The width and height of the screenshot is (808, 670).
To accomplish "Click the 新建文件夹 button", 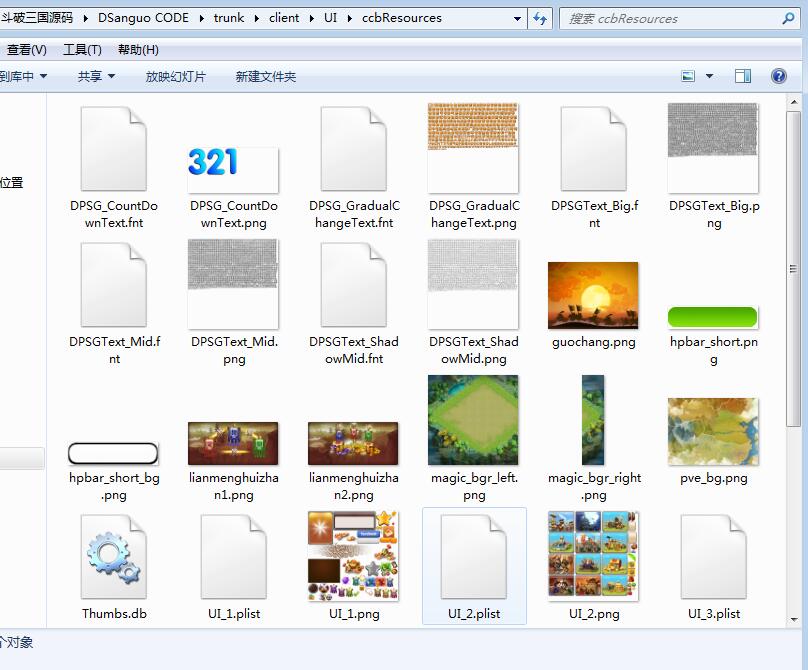I will [x=266, y=76].
